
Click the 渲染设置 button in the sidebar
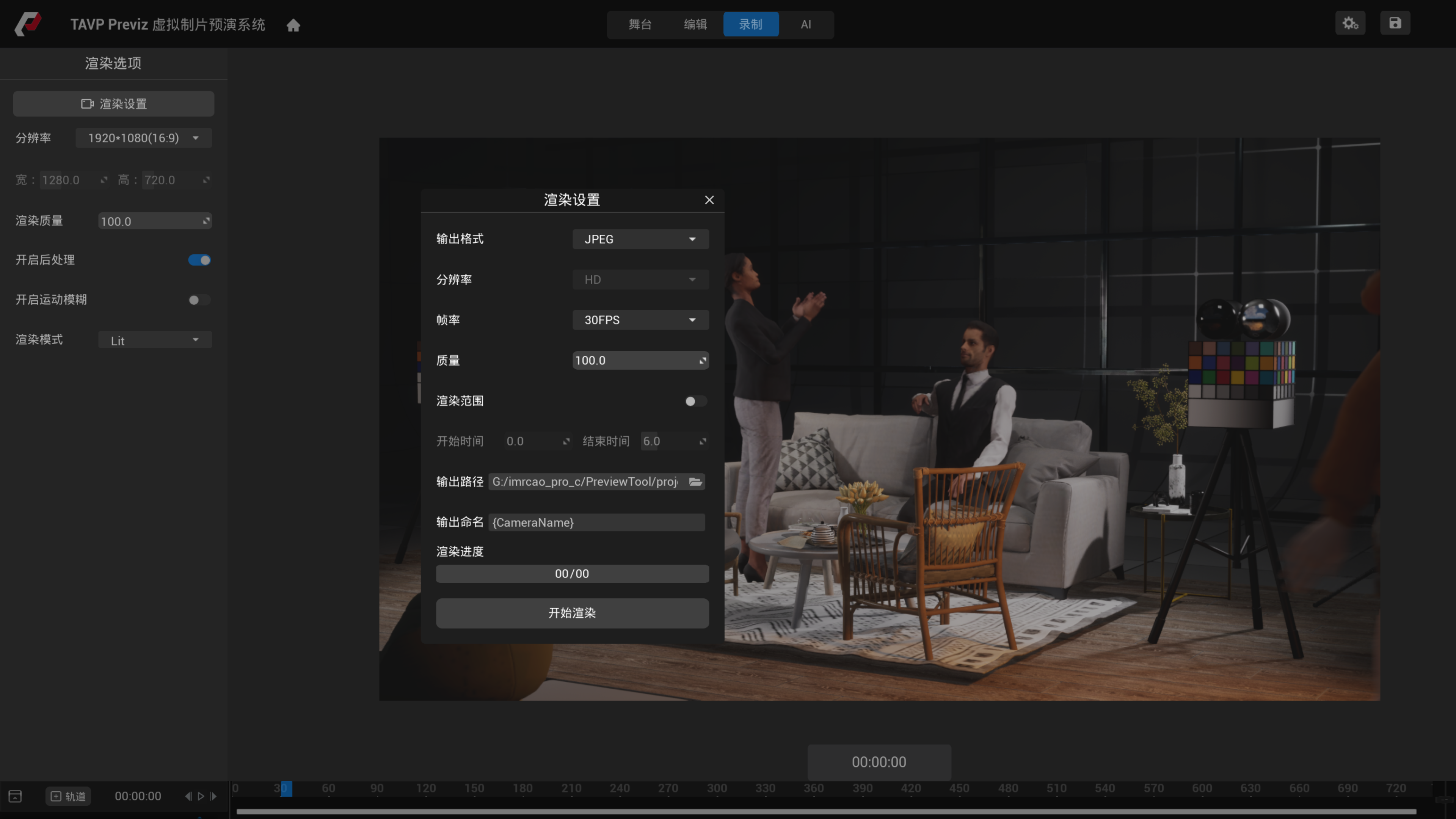pyautogui.click(x=114, y=104)
